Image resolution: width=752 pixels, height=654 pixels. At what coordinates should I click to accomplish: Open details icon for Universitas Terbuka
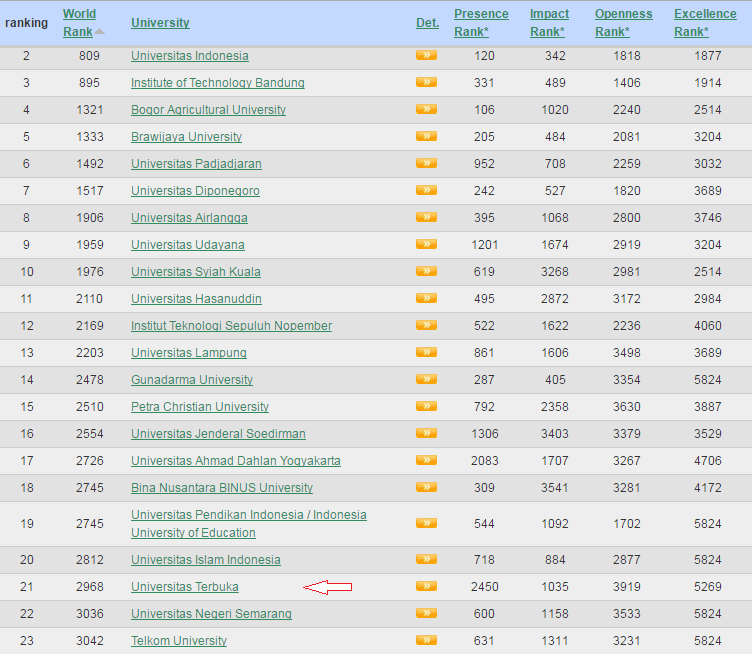click(426, 586)
